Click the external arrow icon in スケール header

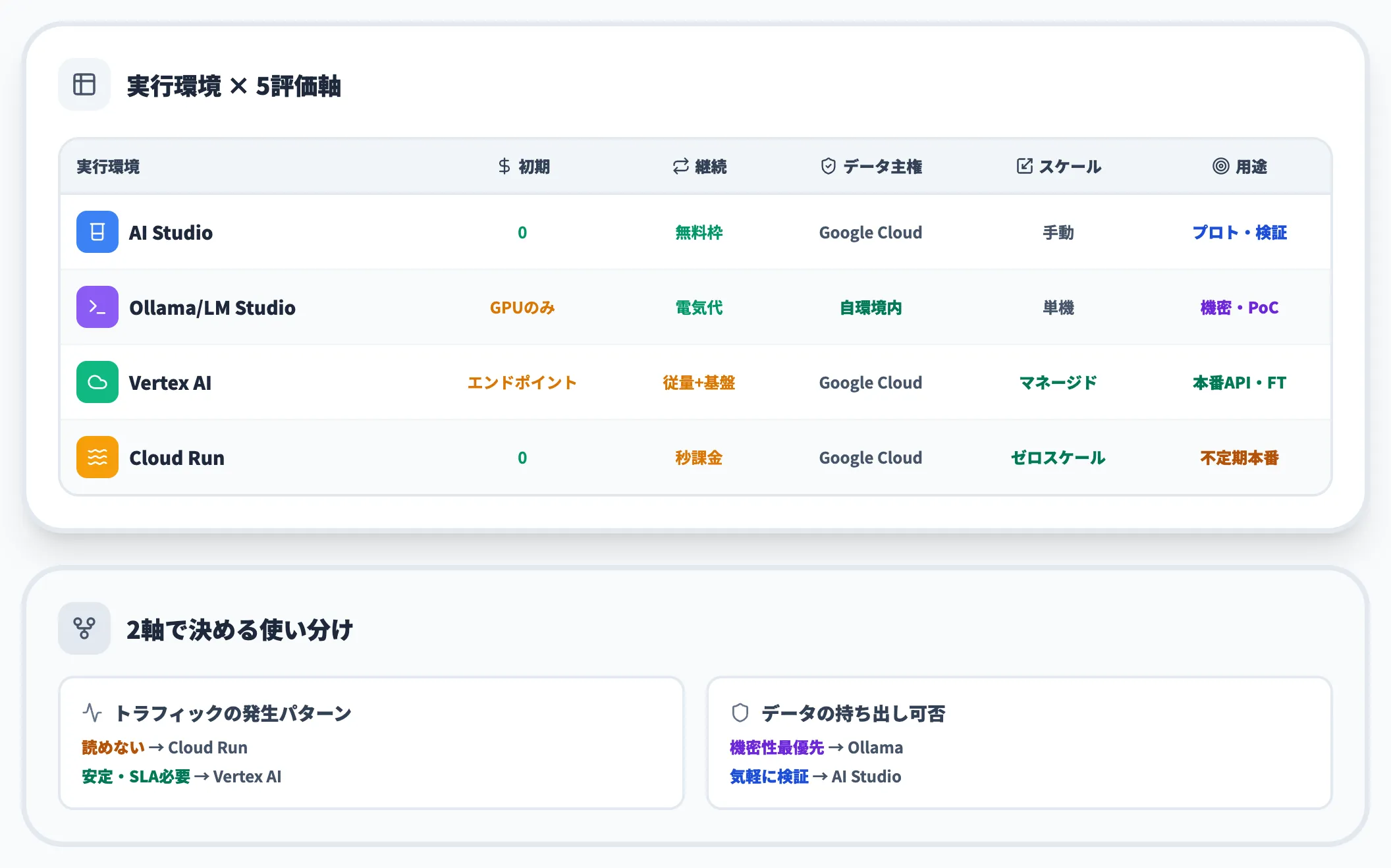[x=1024, y=167]
